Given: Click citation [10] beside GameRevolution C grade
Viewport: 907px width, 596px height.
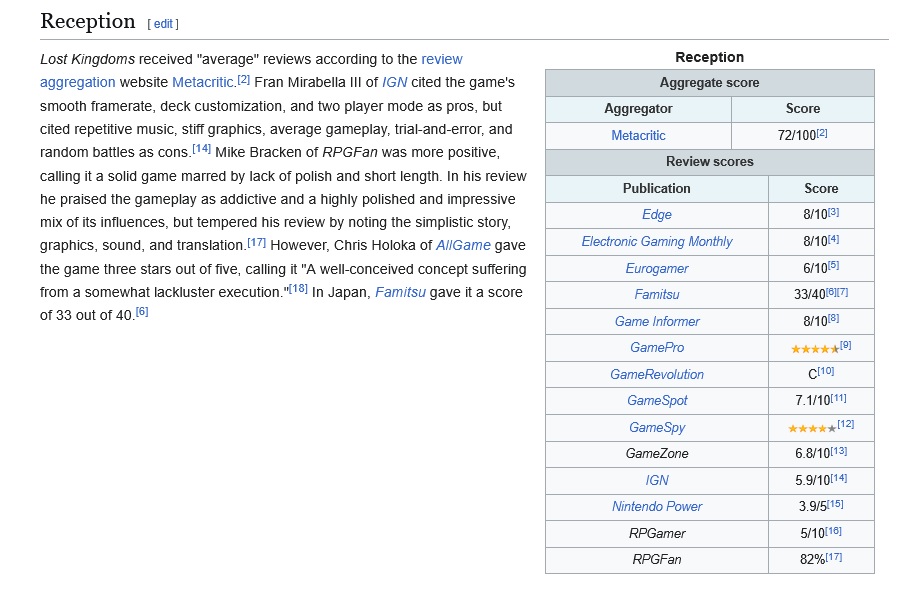Looking at the screenshot, I should (x=826, y=371).
